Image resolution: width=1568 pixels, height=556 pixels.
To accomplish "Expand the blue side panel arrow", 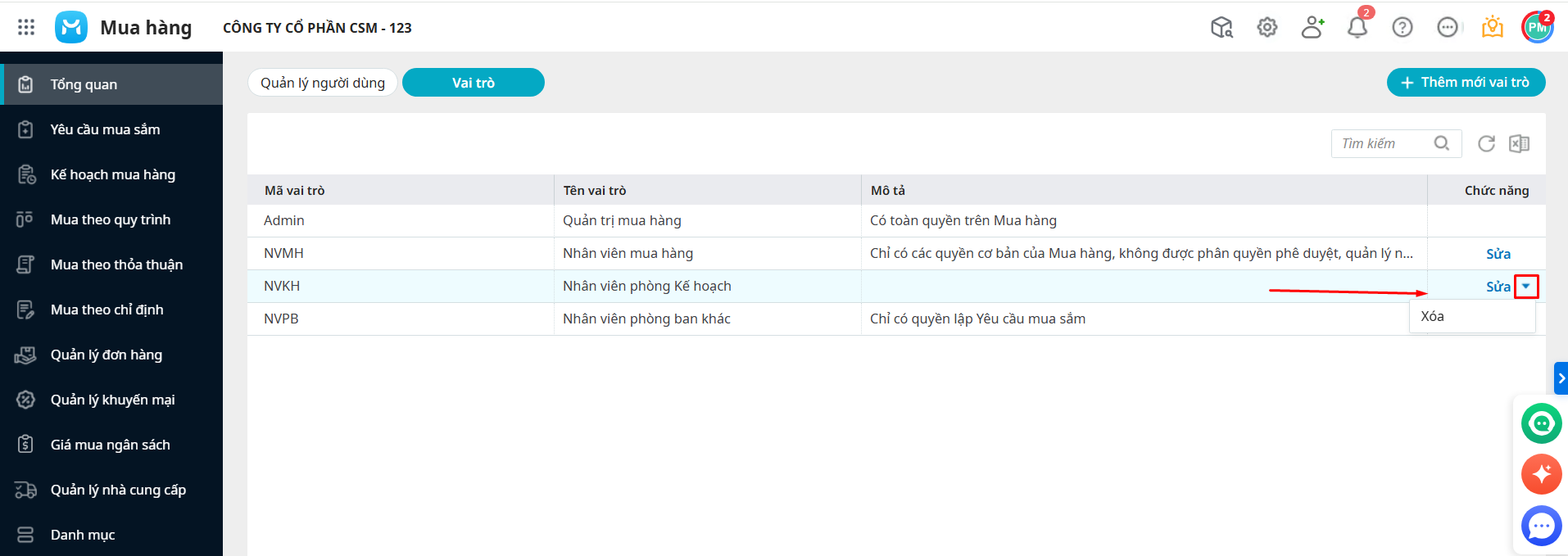I will (x=1561, y=378).
